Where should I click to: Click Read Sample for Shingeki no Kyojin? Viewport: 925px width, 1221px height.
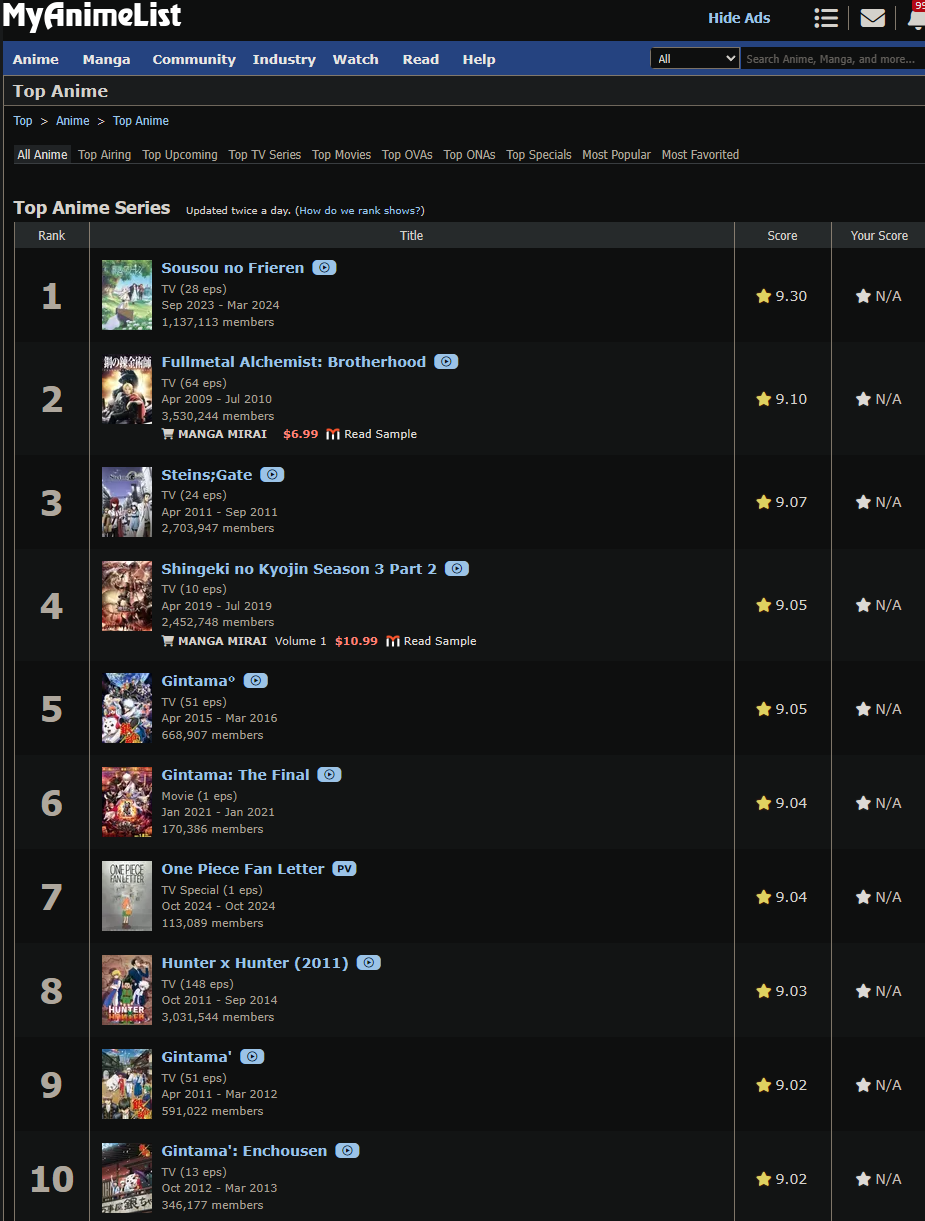click(x=440, y=641)
